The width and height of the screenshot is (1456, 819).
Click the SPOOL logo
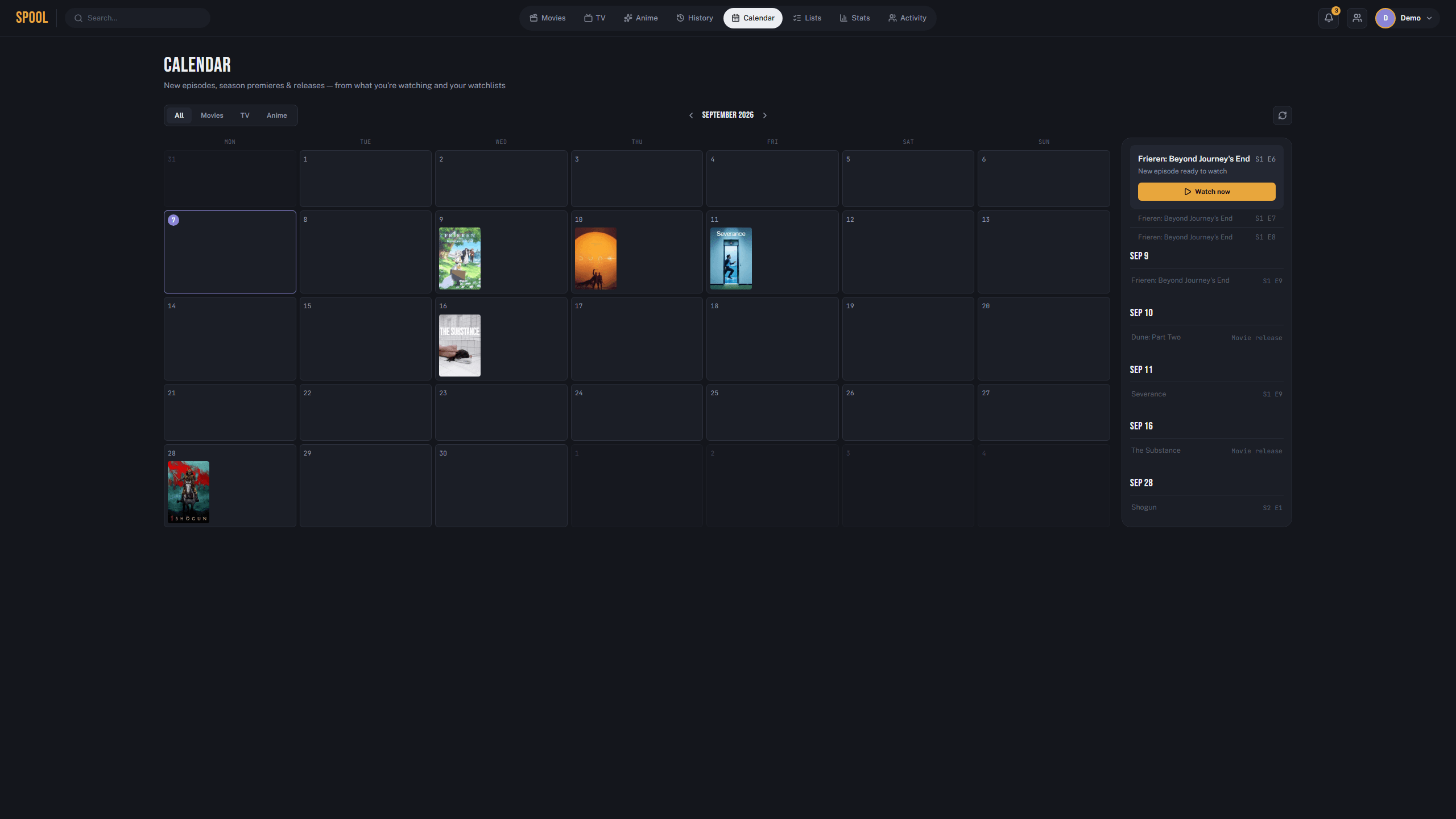click(32, 18)
